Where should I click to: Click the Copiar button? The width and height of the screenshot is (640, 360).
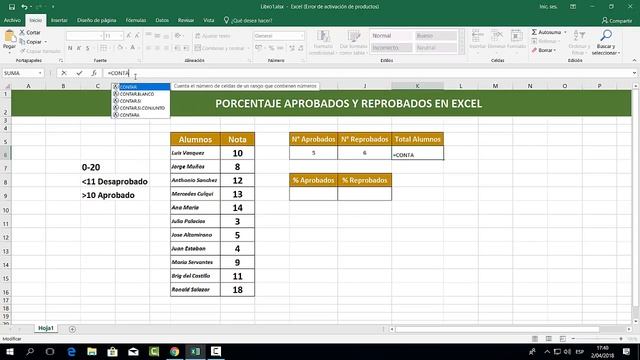(x=31, y=42)
